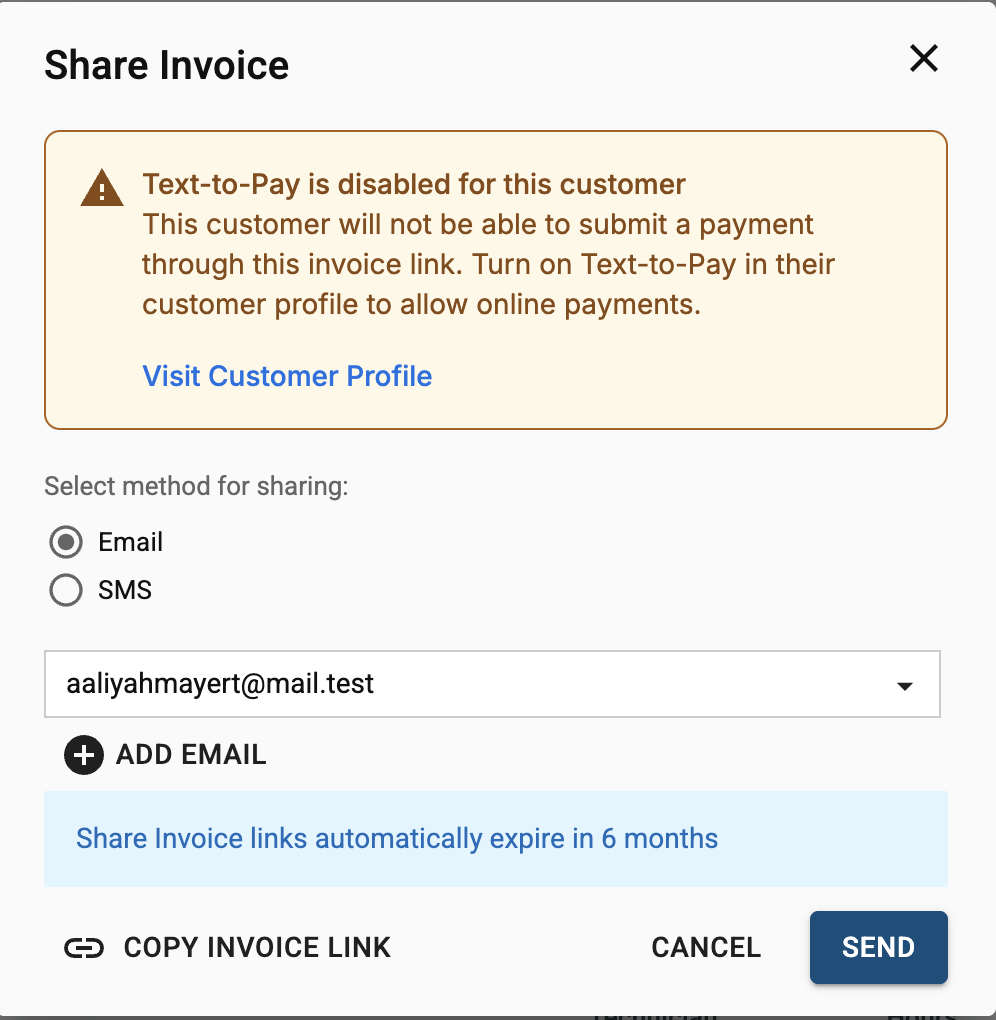
Task: Close the Share Invoice dialog with X
Action: tap(923, 59)
